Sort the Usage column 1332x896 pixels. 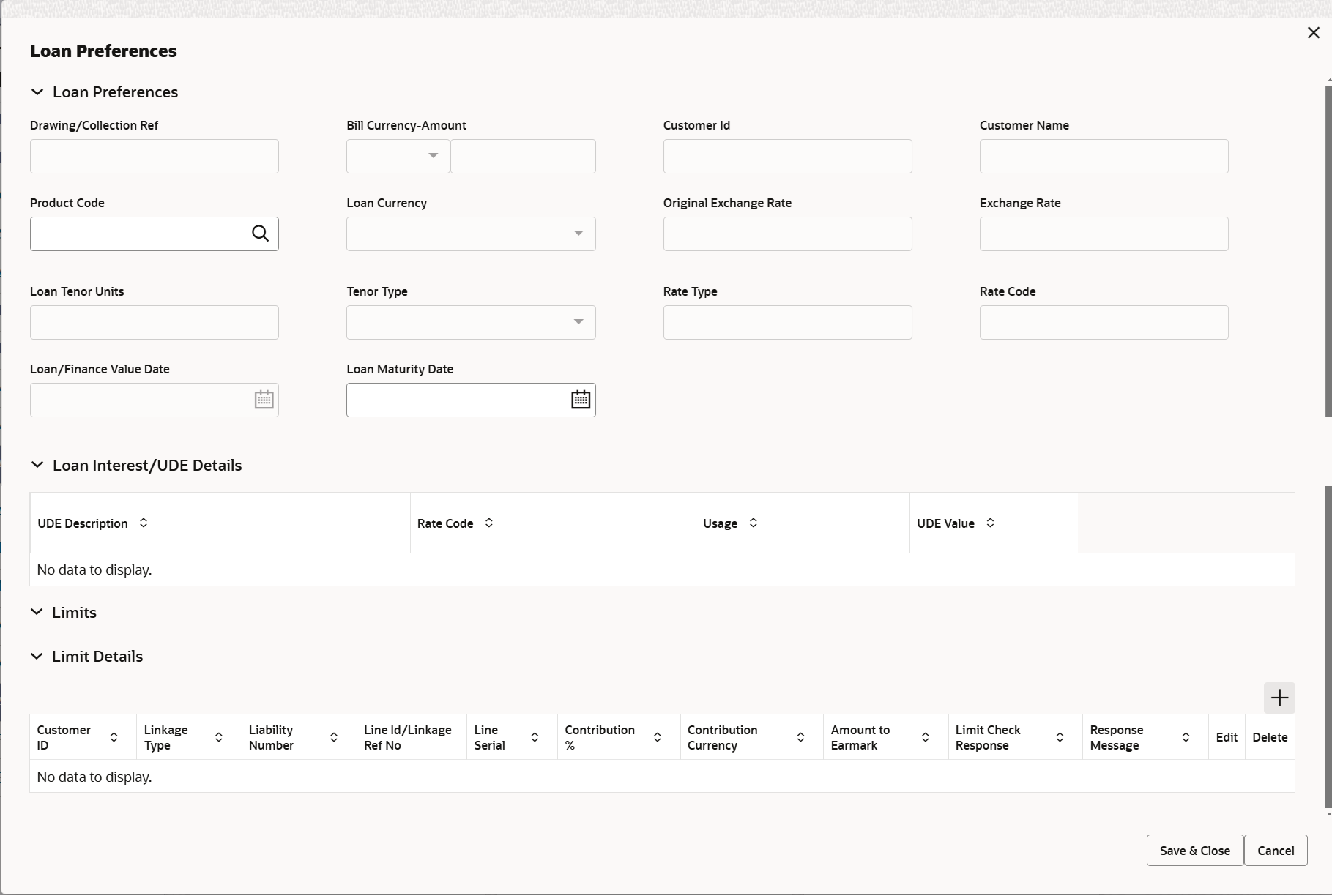(753, 523)
